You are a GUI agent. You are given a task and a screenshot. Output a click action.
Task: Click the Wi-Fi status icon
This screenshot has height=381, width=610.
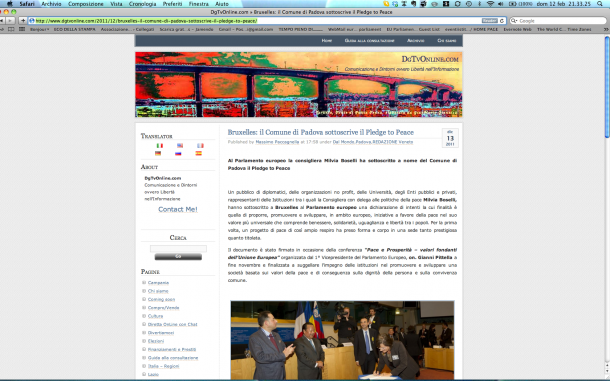point(490,4)
